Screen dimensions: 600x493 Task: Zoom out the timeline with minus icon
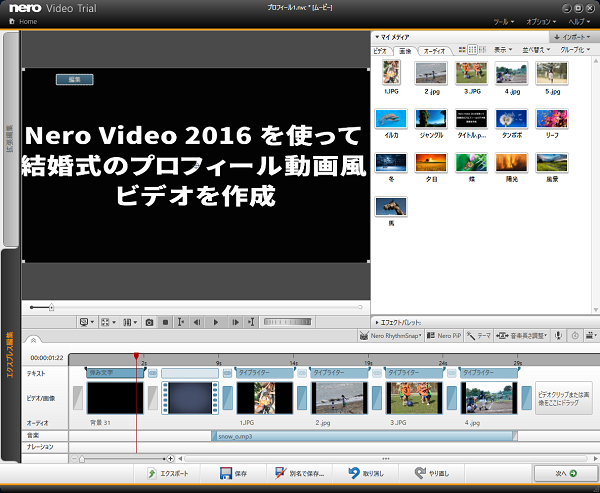click(x=75, y=459)
